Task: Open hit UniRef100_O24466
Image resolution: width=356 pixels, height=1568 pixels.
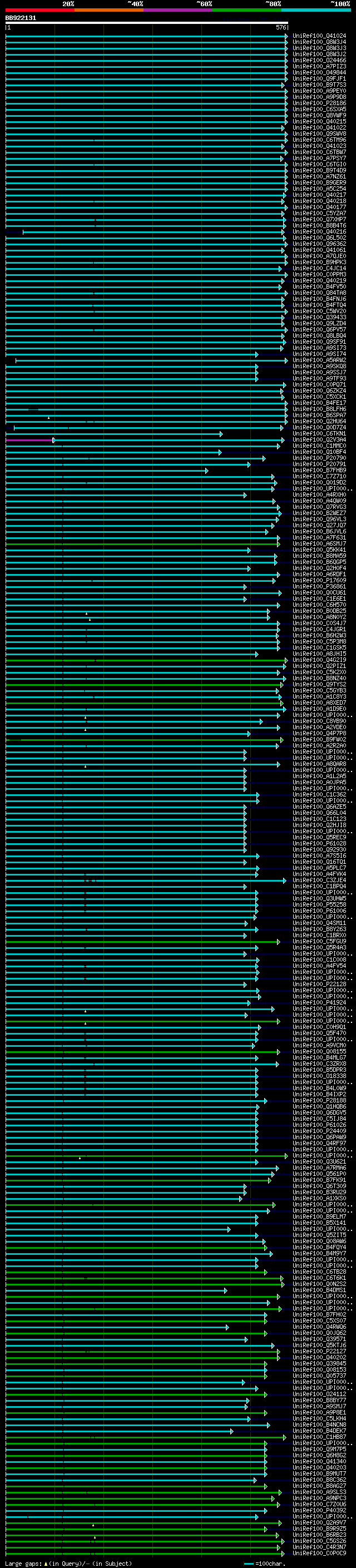Action: pyautogui.click(x=319, y=60)
